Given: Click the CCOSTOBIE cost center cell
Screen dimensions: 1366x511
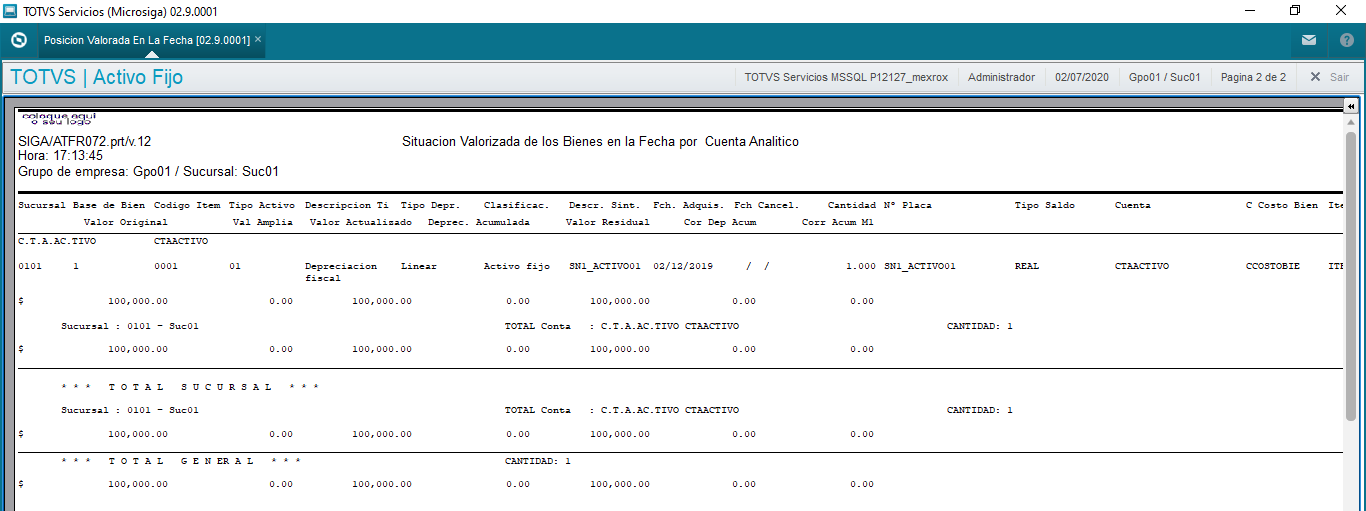Looking at the screenshot, I should click(1273, 267).
